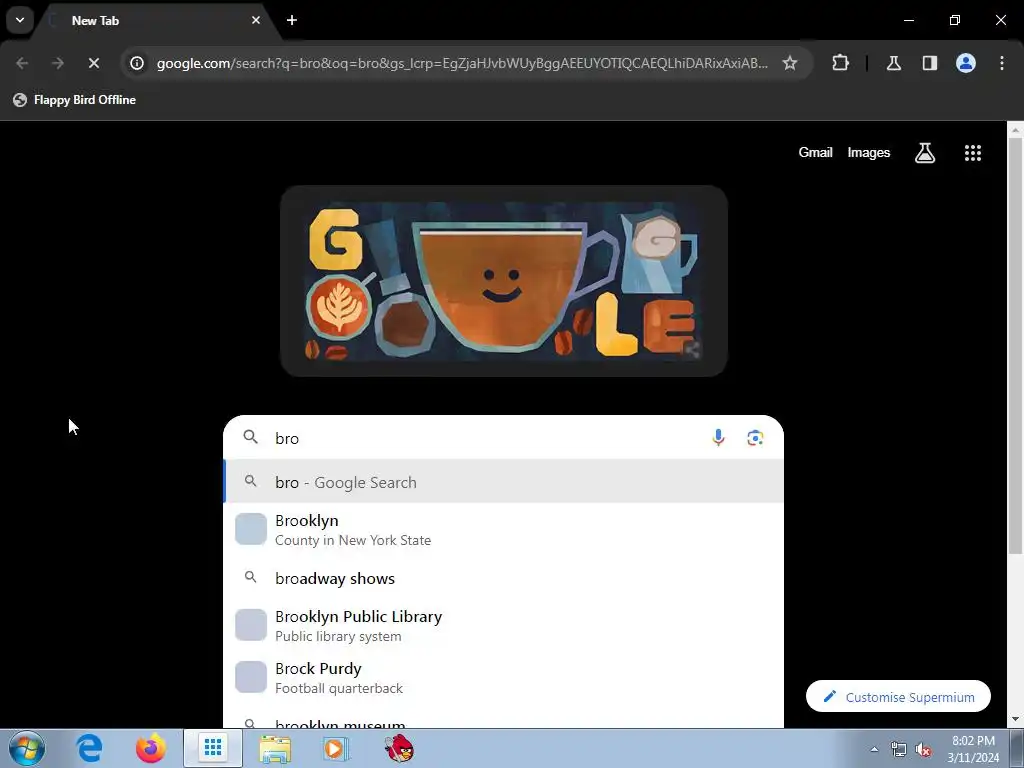Screen dimensions: 1024x768
Task: Click the coffee Google Doodle
Action: 504,281
